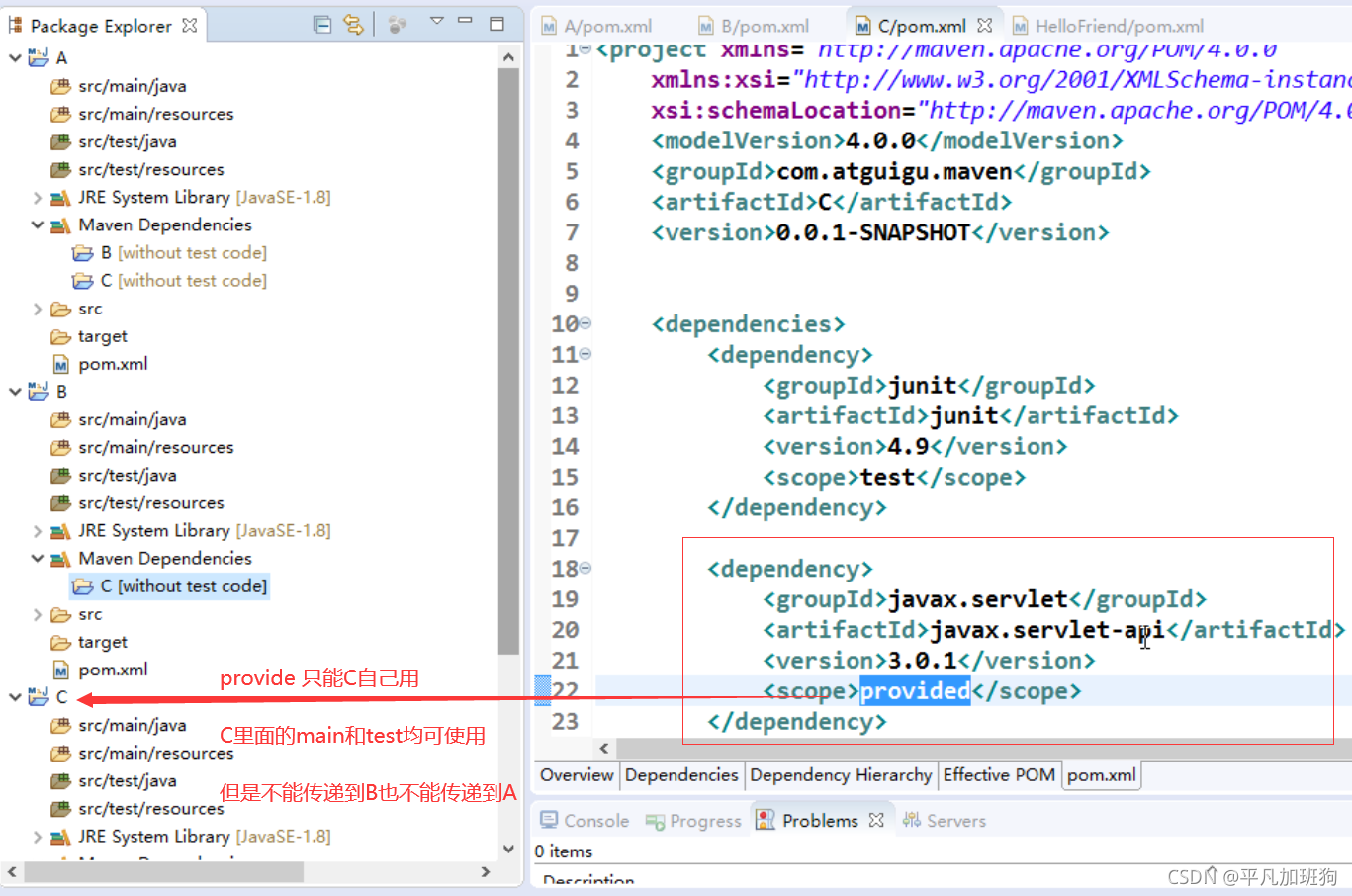This screenshot has width=1352, height=896.
Task: Select src/test/resources under project B
Action: point(151,502)
